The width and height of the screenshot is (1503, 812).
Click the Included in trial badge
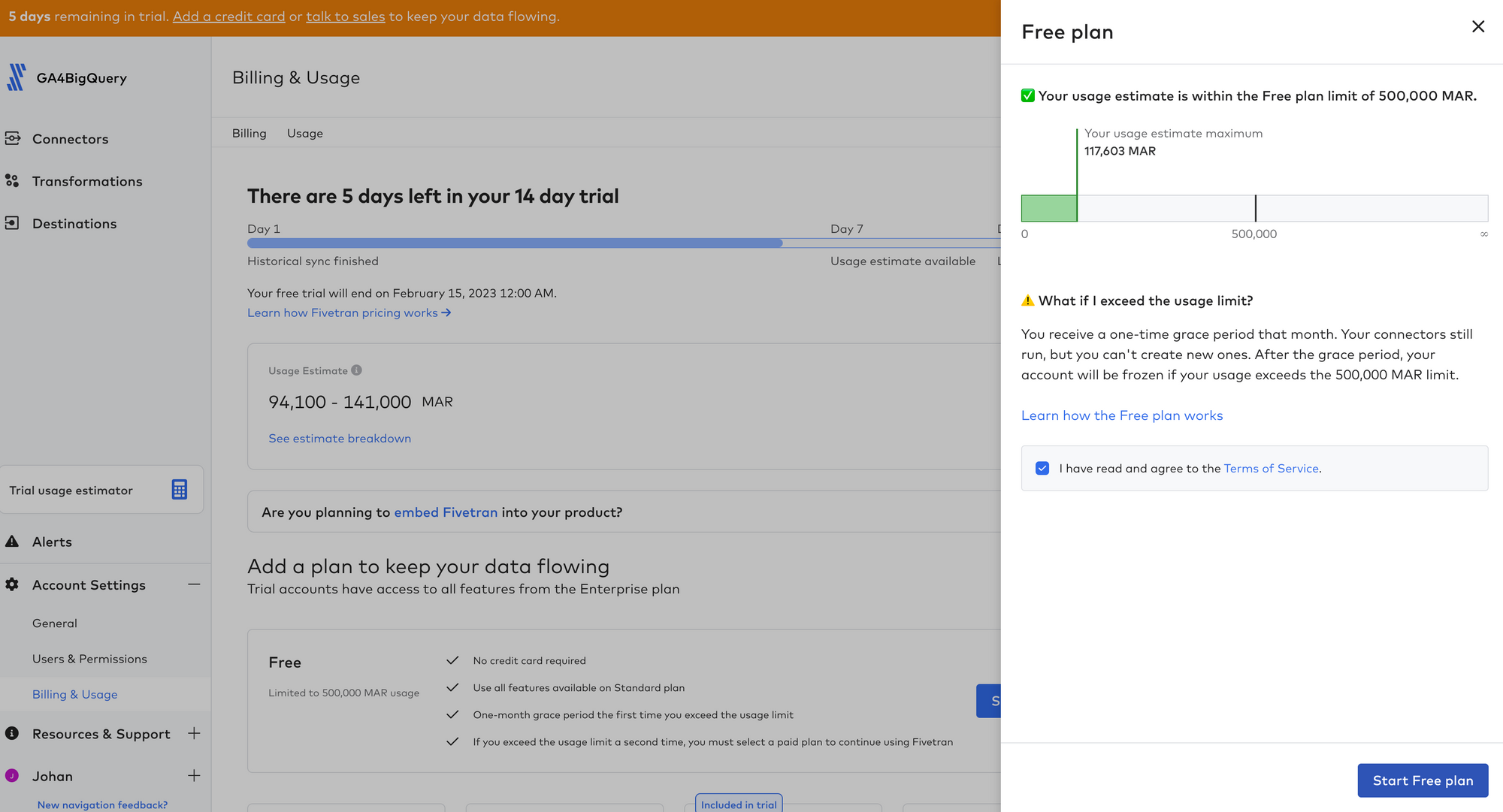click(x=739, y=804)
